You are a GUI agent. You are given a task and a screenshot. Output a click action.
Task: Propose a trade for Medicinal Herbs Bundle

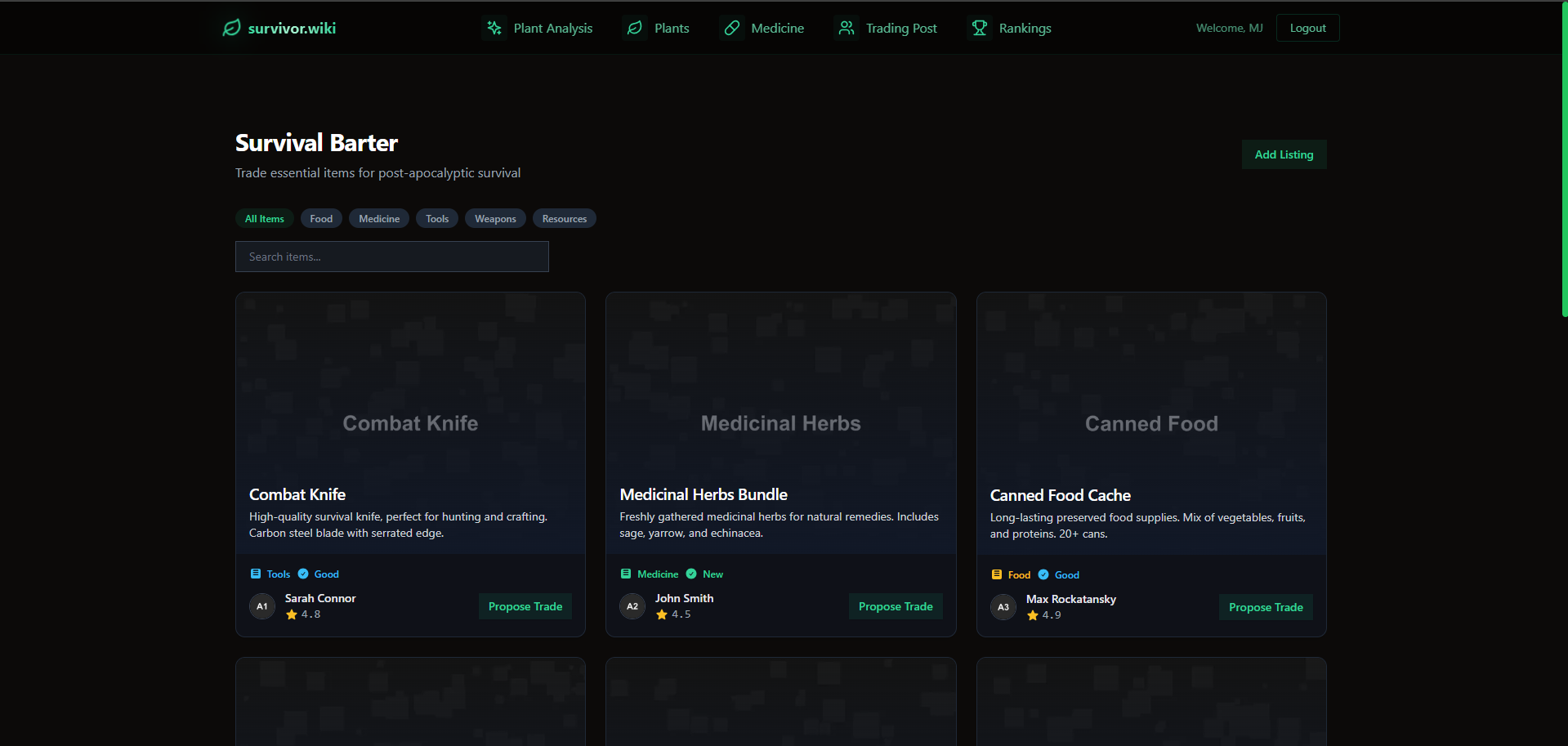[896, 606]
